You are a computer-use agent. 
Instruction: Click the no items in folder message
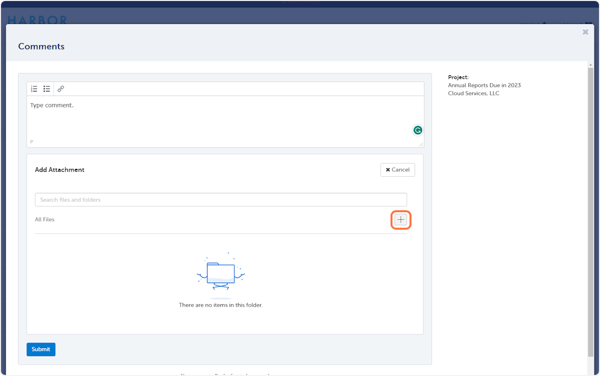[x=221, y=305]
